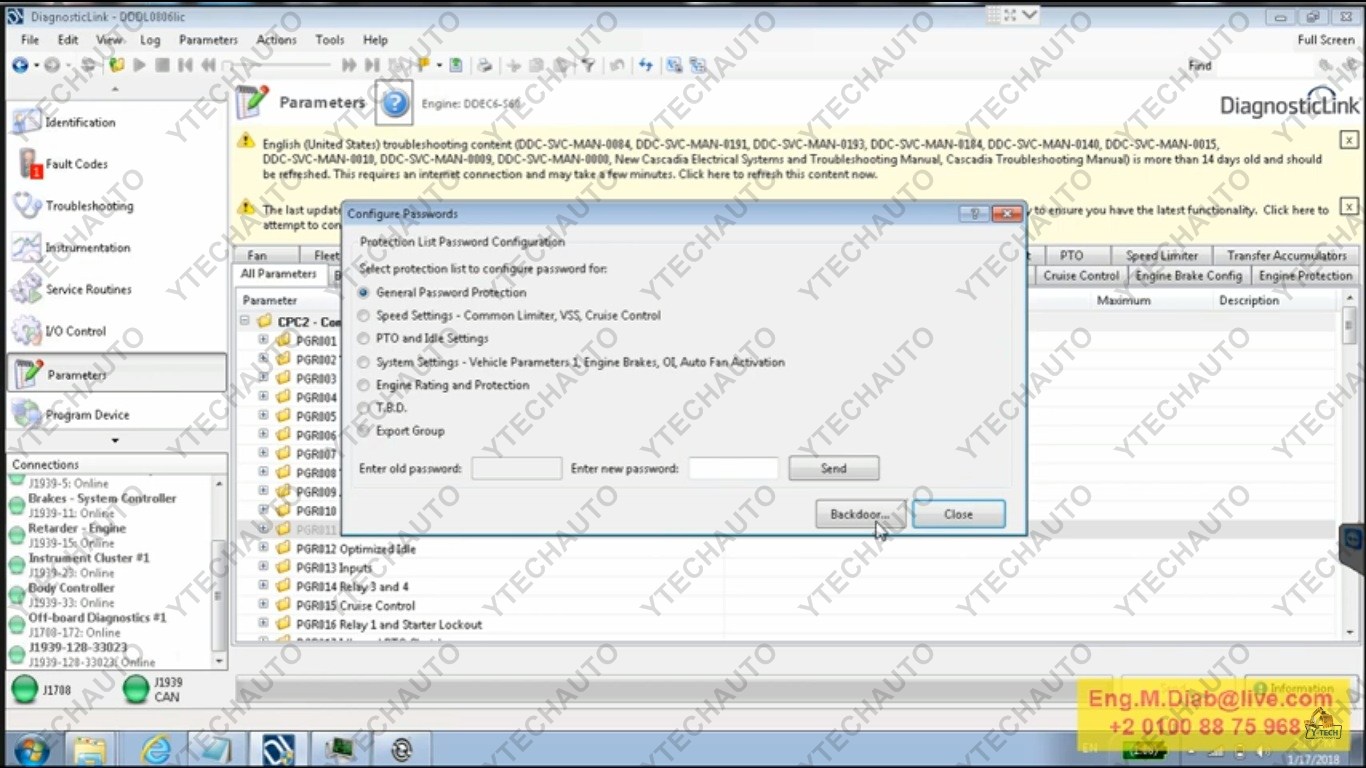Select the T.B.D. radio option
Screen dimensions: 1366x768
364,408
